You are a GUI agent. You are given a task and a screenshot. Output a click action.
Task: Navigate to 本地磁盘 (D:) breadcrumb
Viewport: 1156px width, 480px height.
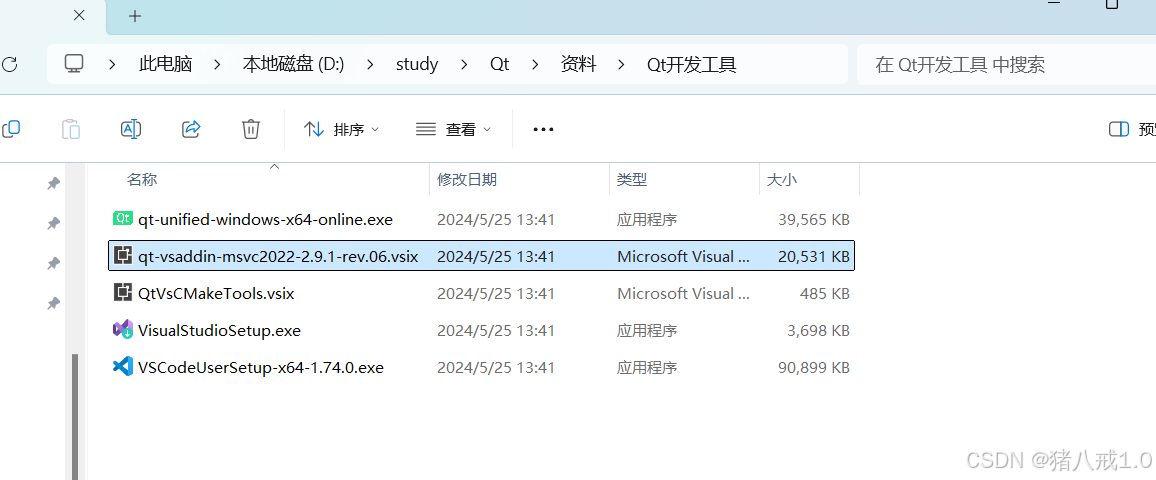pyautogui.click(x=293, y=65)
